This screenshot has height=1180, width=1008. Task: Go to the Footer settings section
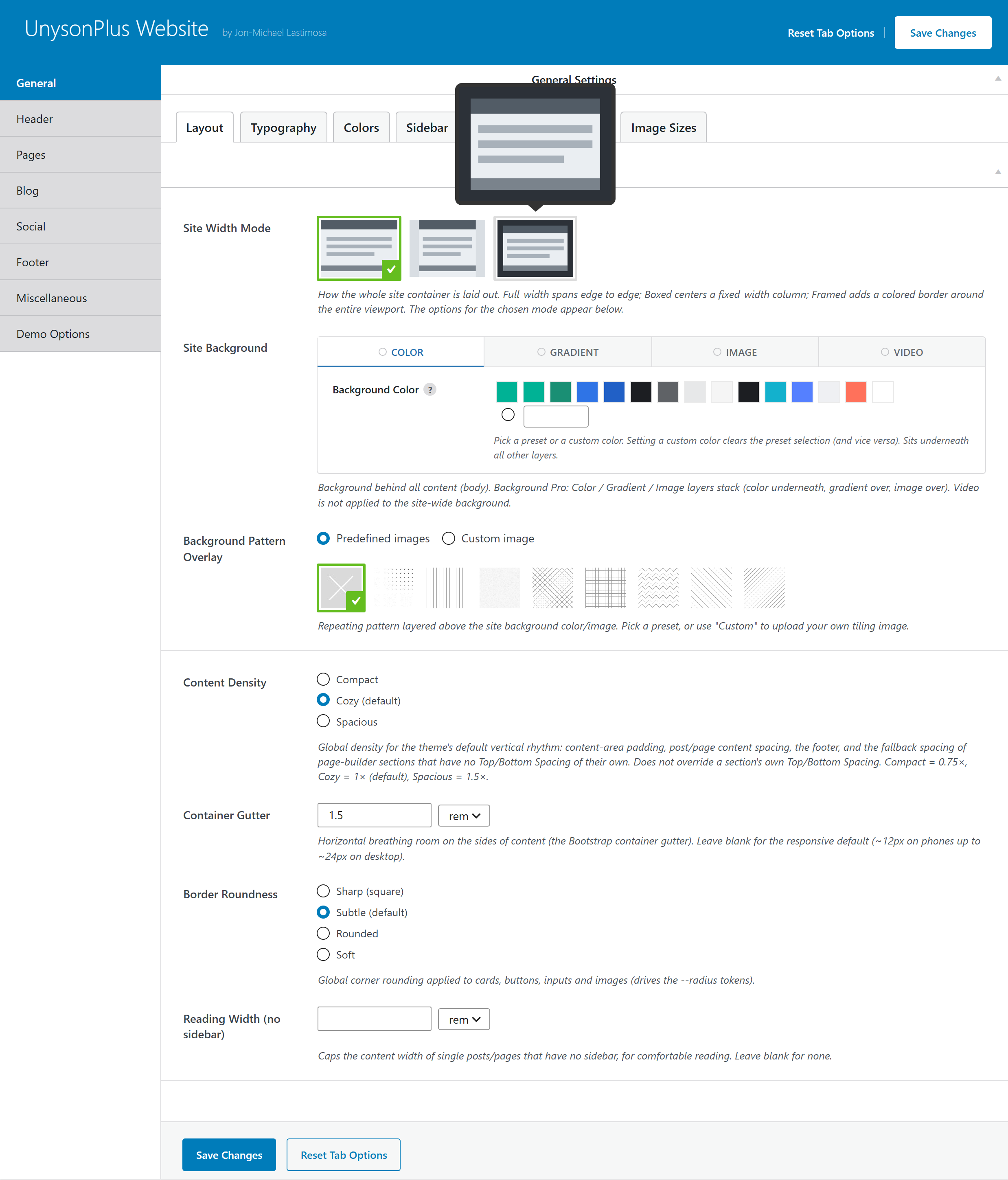(80, 262)
